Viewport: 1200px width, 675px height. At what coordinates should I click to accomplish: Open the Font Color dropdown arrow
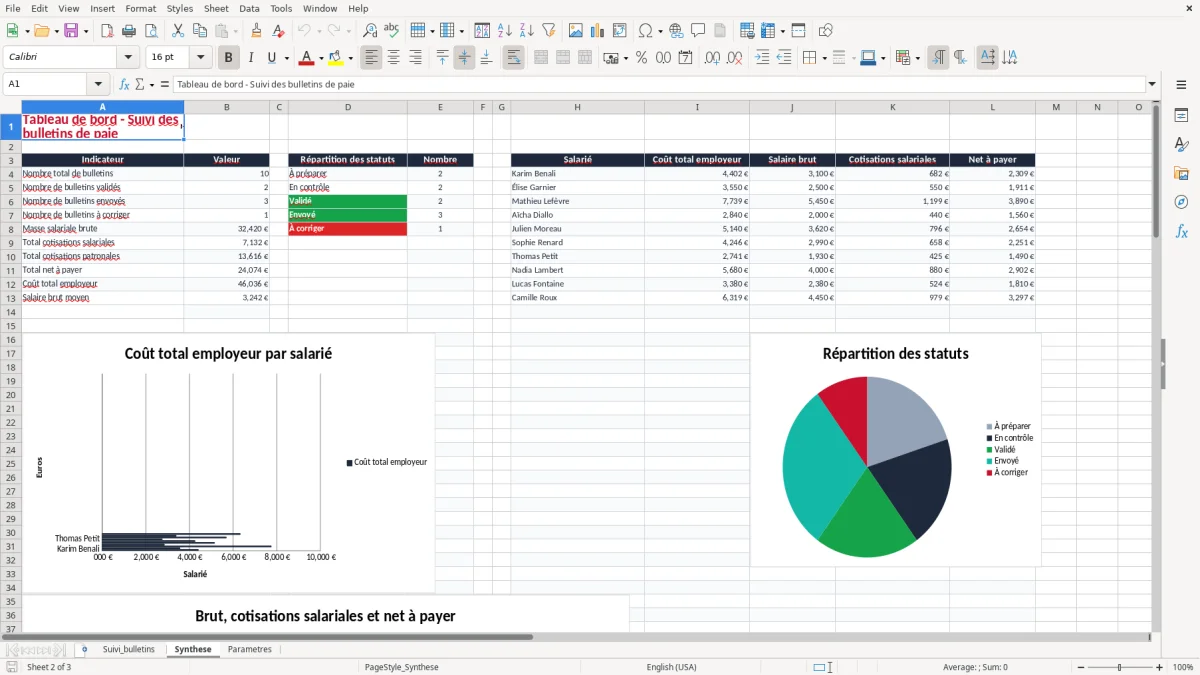321,58
